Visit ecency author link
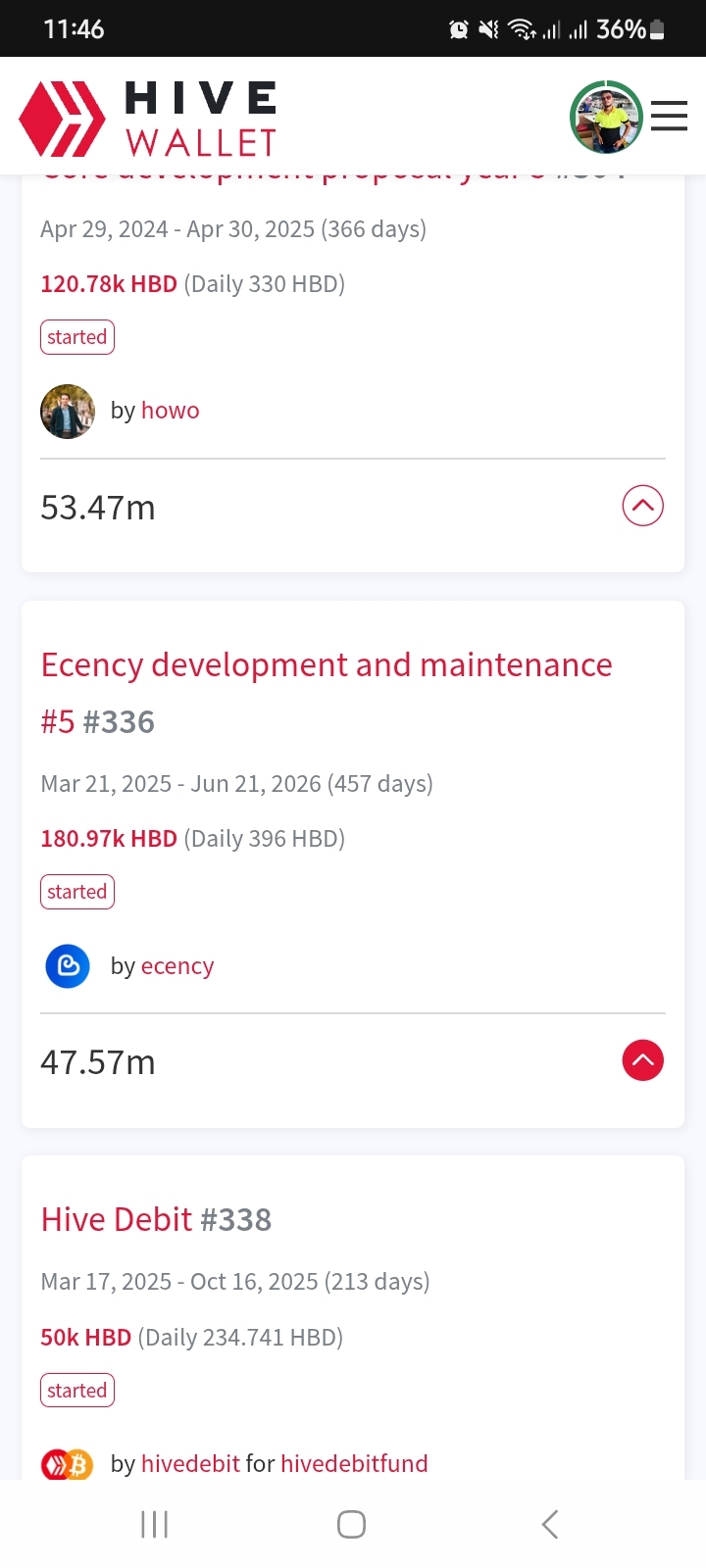Image resolution: width=706 pixels, height=1568 pixels. tap(177, 966)
